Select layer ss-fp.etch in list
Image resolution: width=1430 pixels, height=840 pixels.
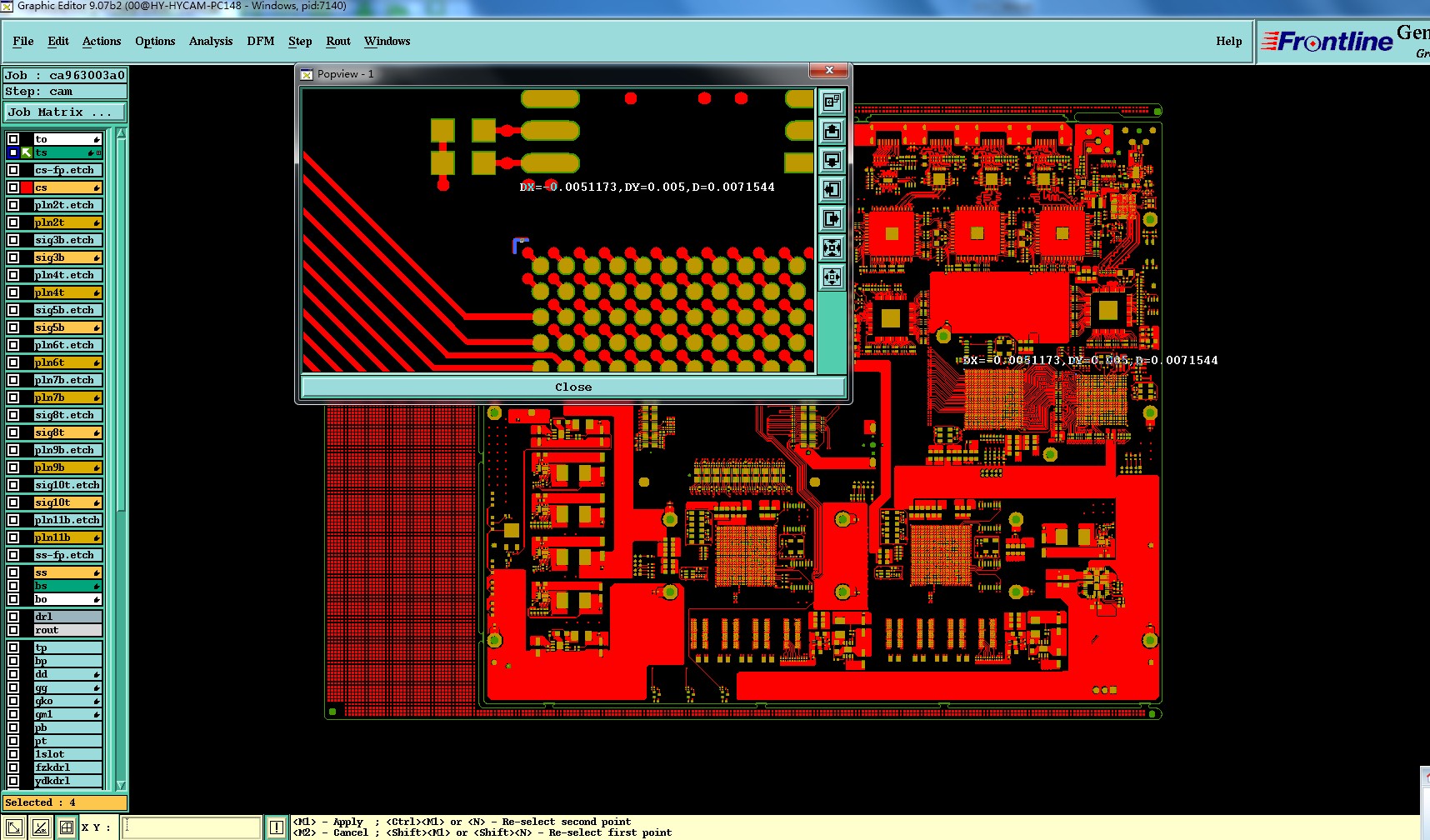pos(67,555)
